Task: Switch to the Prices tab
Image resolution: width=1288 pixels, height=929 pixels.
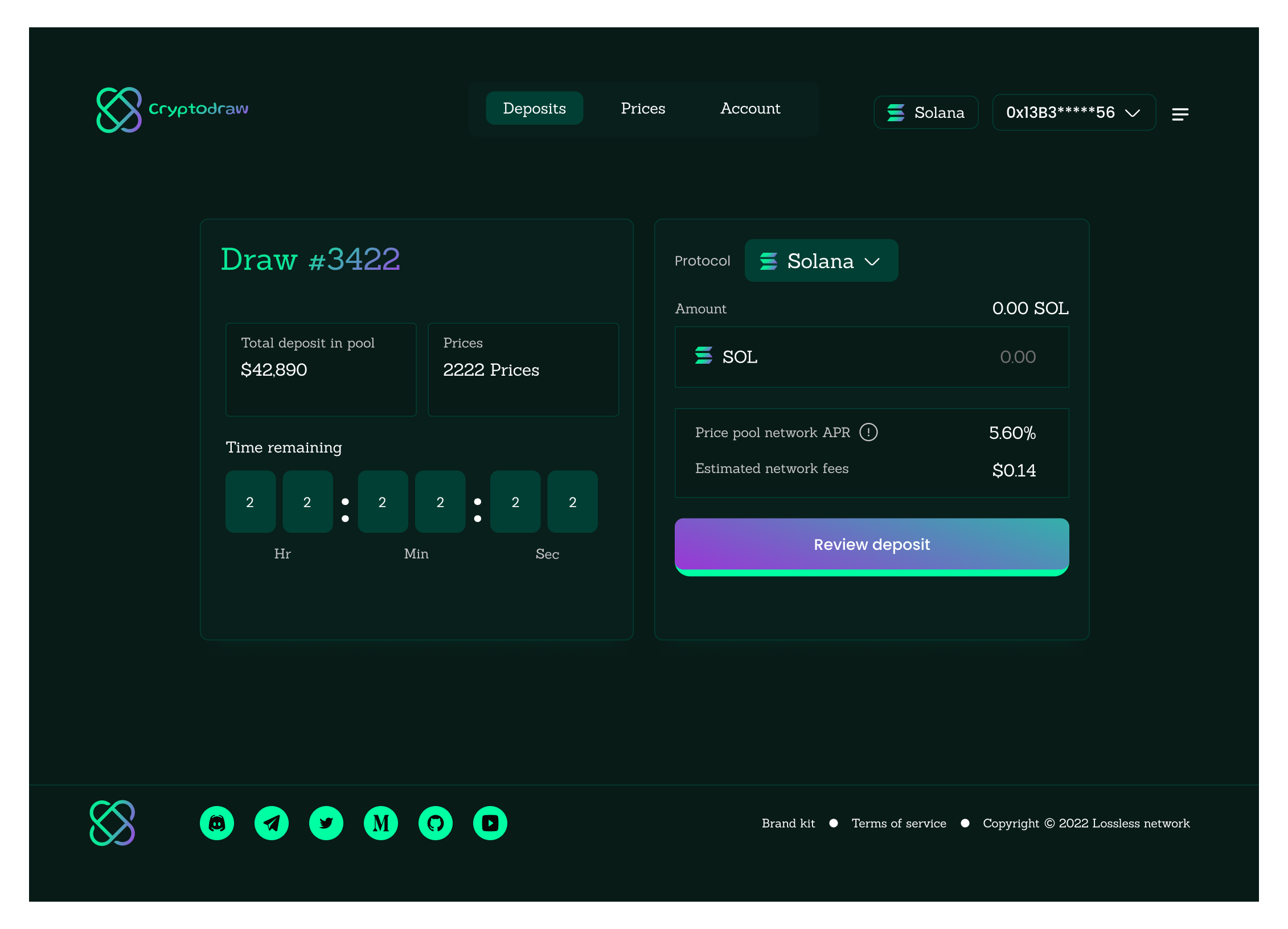Action: click(643, 108)
